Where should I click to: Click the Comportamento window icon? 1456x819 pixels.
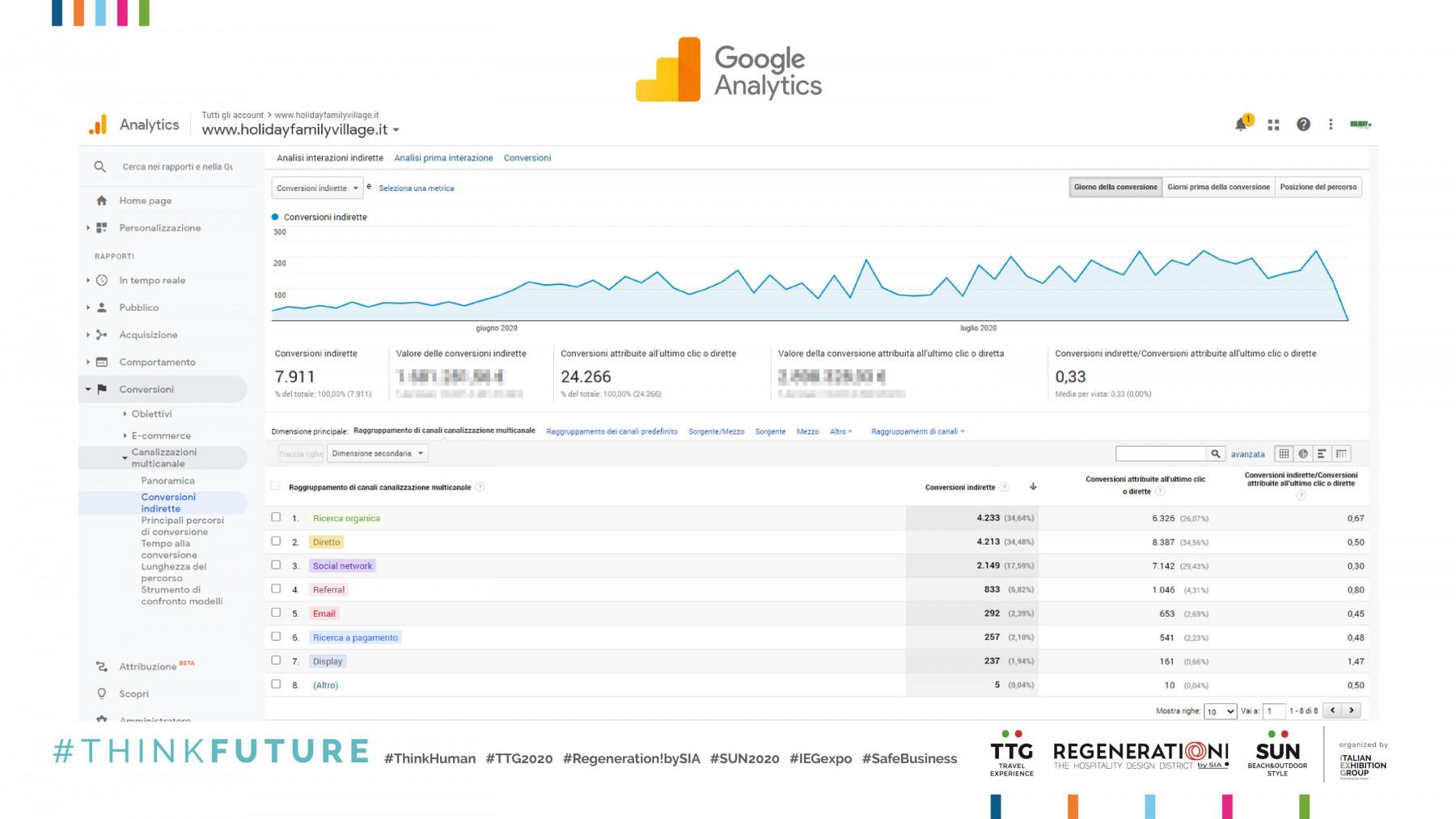(101, 362)
